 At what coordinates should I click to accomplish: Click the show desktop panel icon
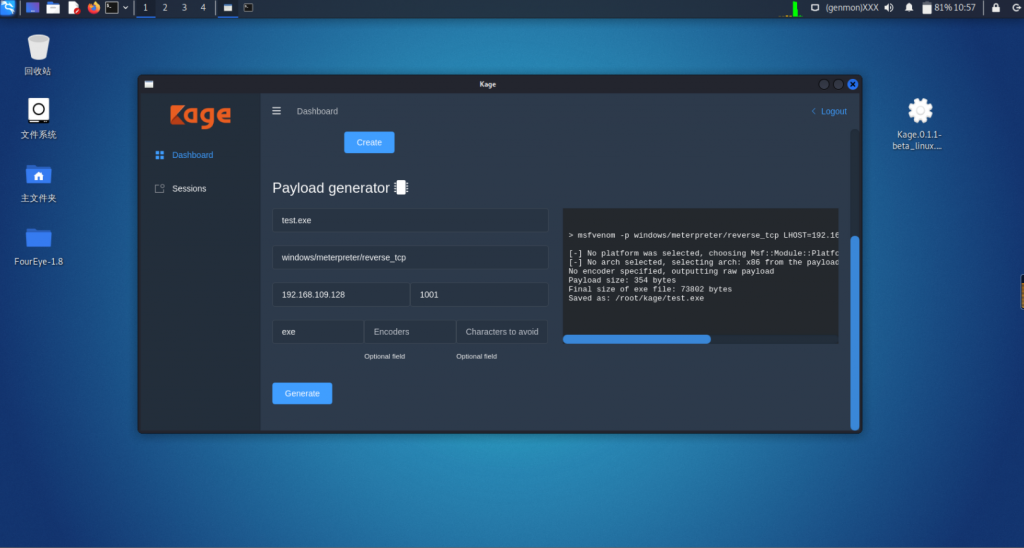pos(33,8)
